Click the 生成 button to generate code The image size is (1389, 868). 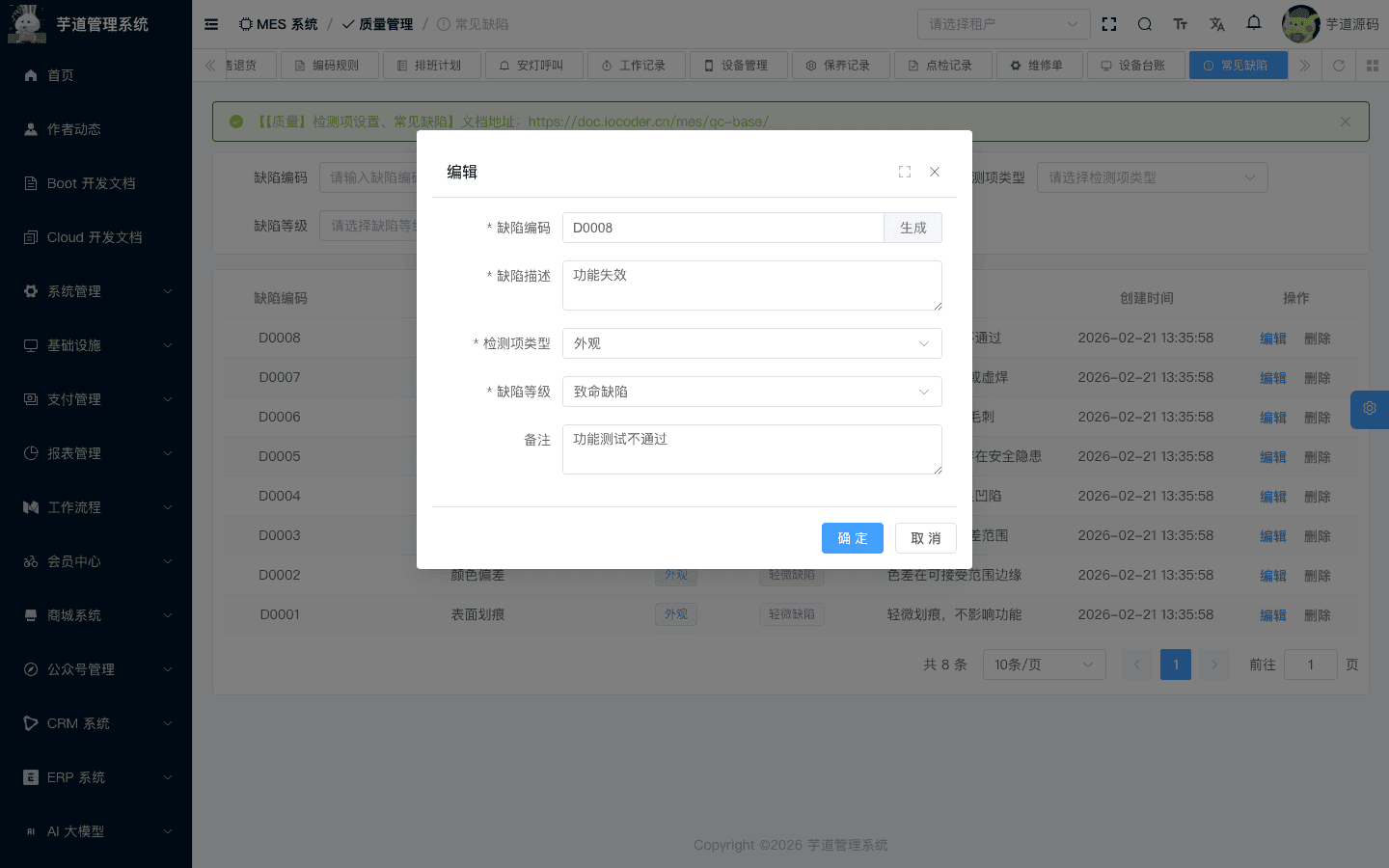tap(912, 228)
